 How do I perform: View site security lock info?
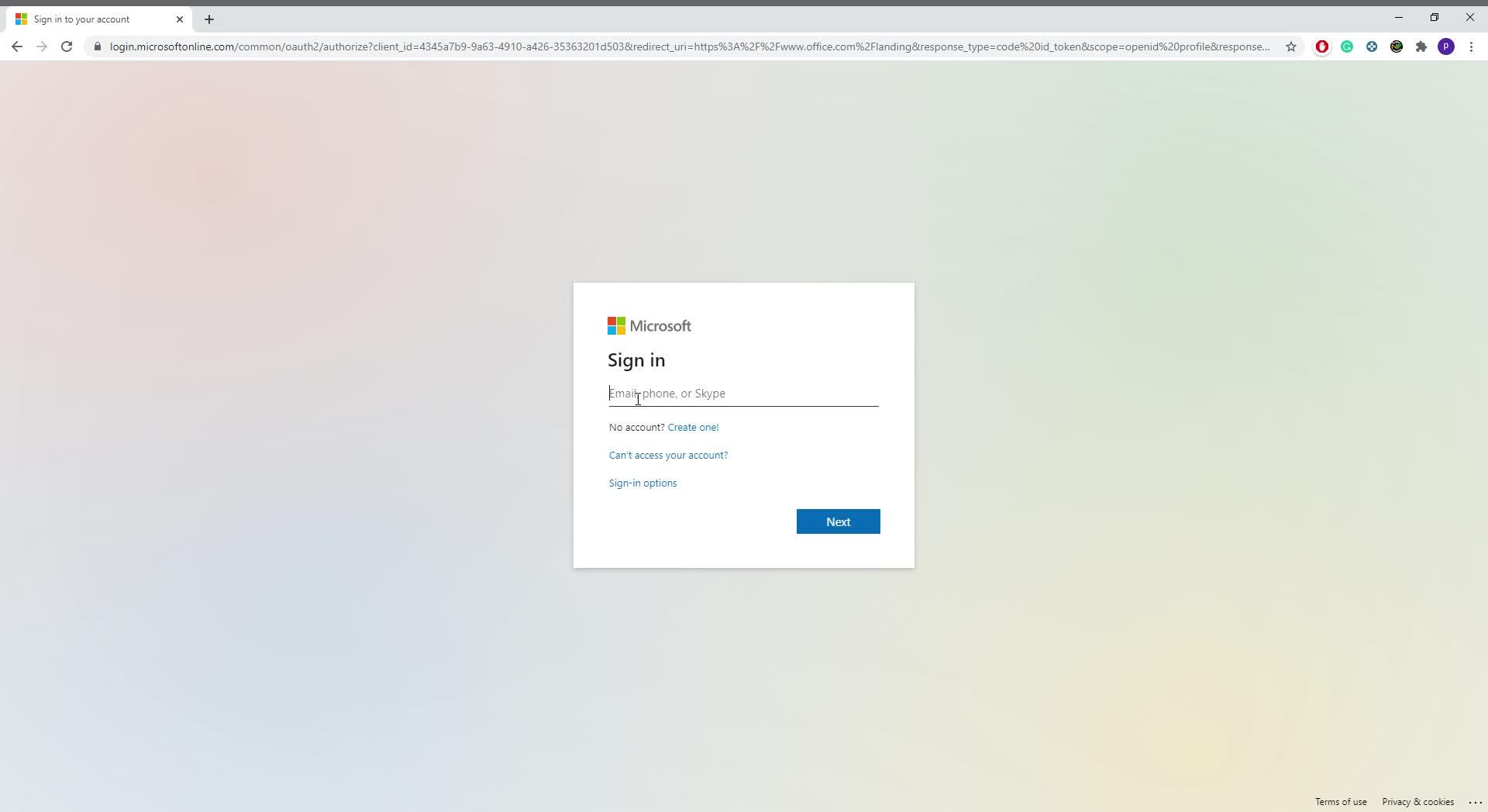pyautogui.click(x=97, y=46)
